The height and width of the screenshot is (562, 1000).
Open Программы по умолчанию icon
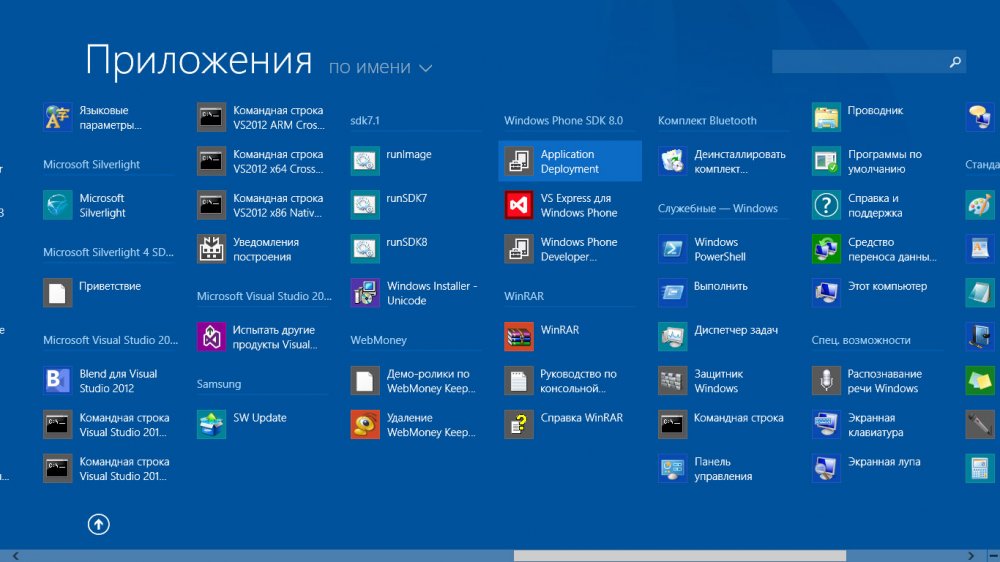tap(826, 161)
